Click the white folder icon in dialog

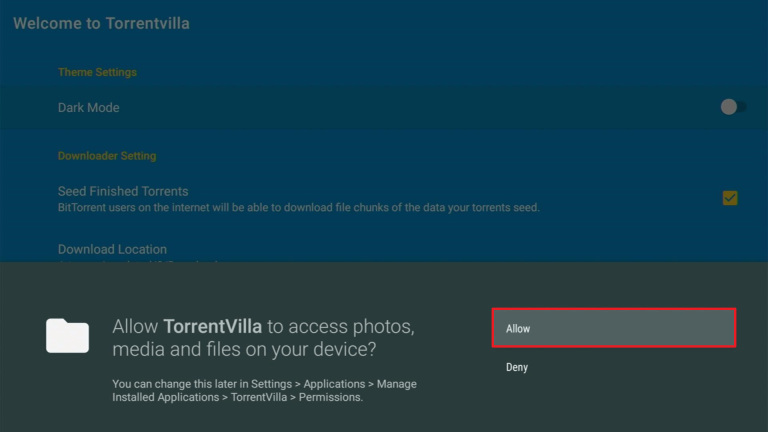click(x=68, y=336)
